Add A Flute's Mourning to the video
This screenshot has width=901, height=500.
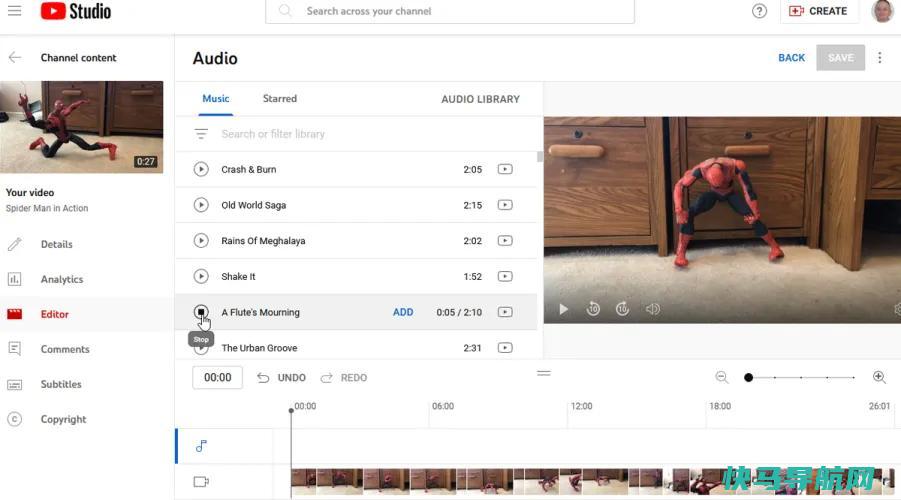tap(403, 312)
